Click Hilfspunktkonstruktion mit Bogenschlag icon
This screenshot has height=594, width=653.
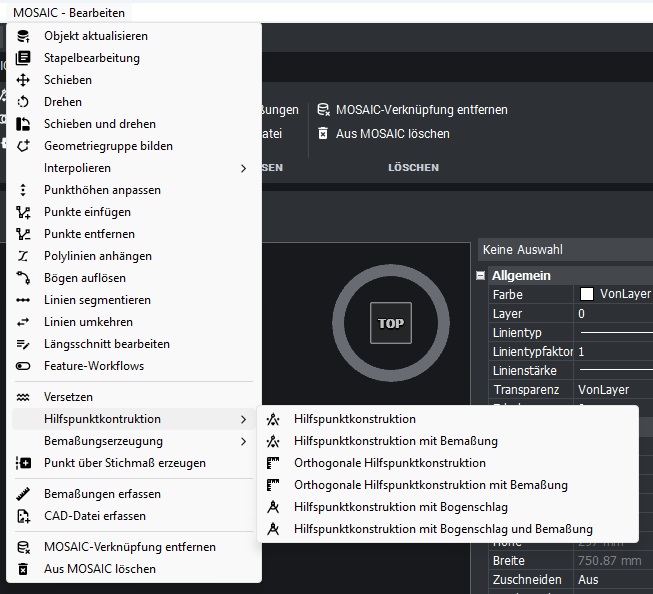[x=273, y=507]
